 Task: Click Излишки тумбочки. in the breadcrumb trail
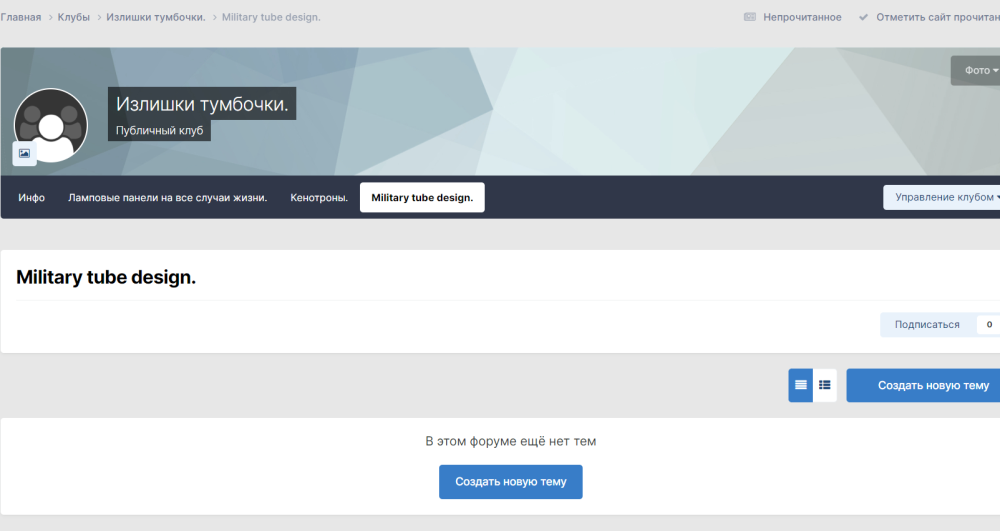point(156,17)
